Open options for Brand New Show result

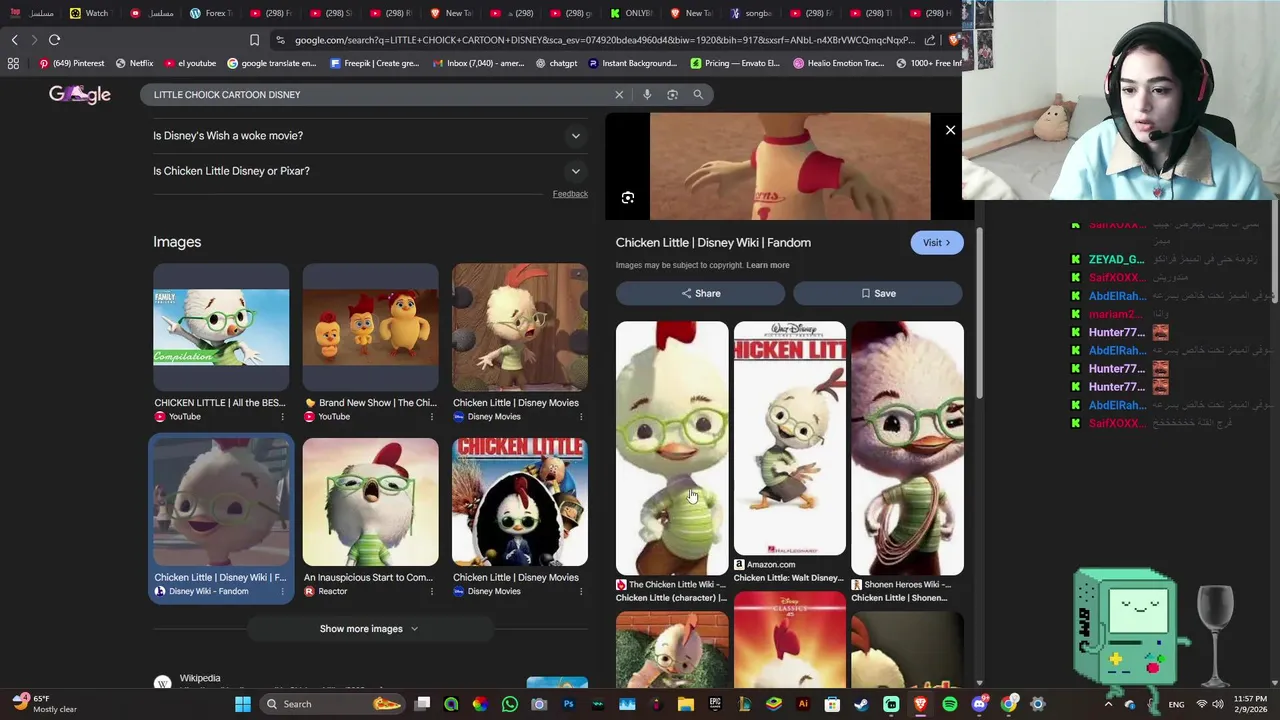431,417
